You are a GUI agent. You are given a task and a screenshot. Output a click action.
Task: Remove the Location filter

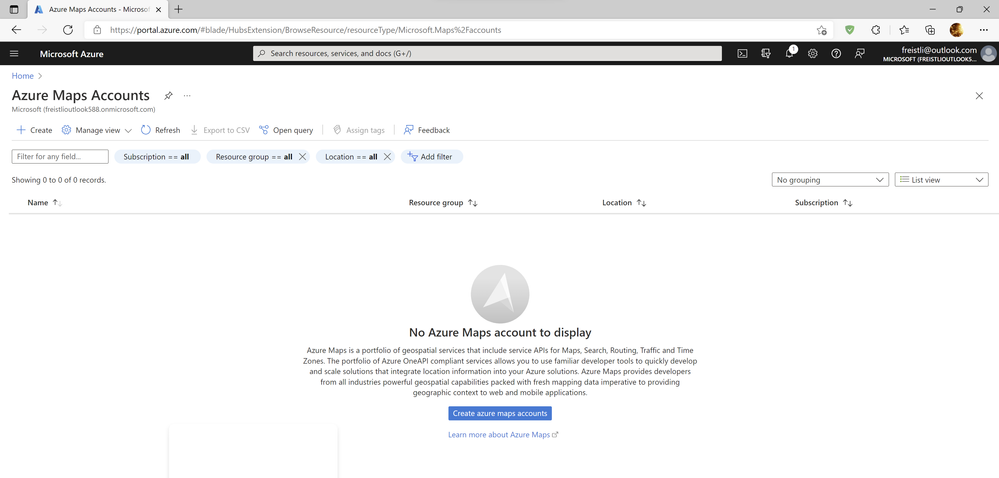point(387,157)
